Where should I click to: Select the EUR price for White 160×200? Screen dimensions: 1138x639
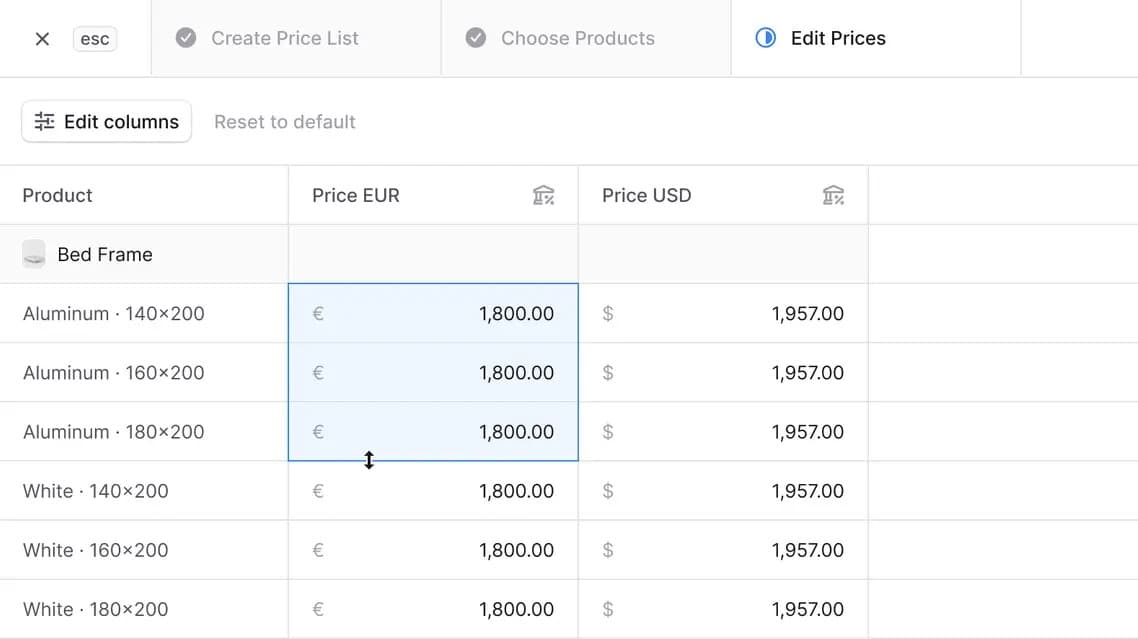(433, 549)
